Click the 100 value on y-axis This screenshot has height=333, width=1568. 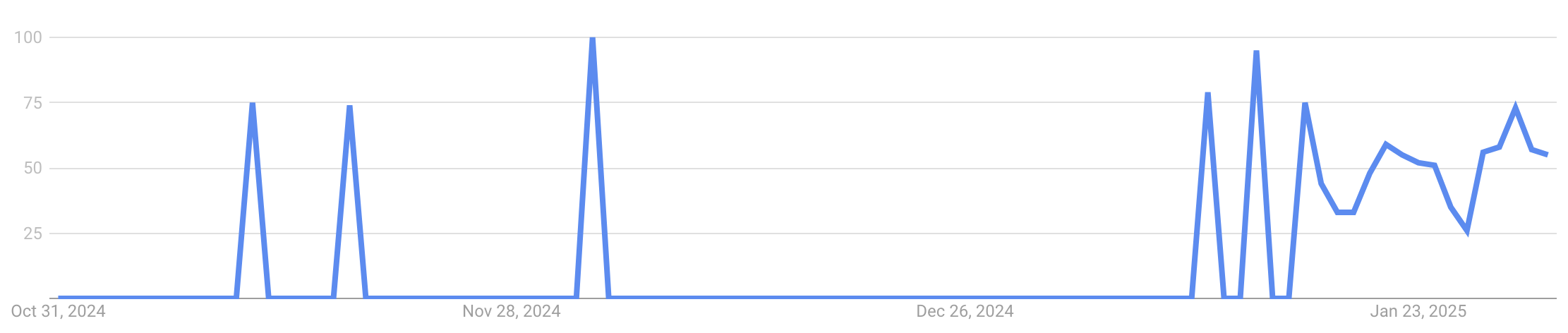point(28,37)
